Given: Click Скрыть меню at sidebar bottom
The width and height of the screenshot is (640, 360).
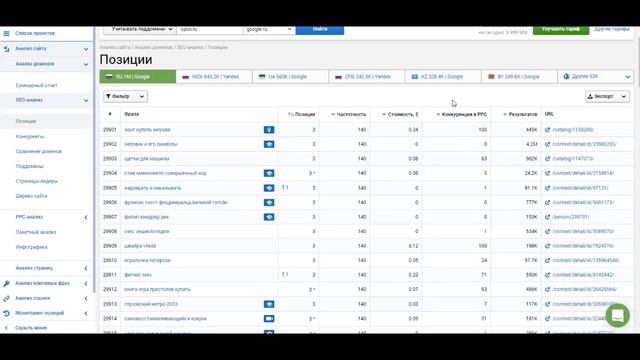Looking at the screenshot, I should [31, 328].
